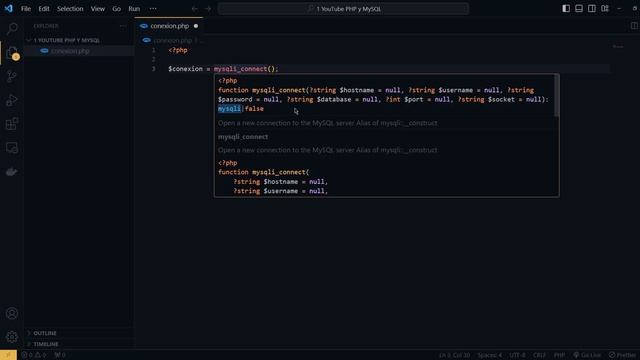Click the remote window indicator in status bar
Viewport: 640px width, 360px height.
tap(8, 355)
